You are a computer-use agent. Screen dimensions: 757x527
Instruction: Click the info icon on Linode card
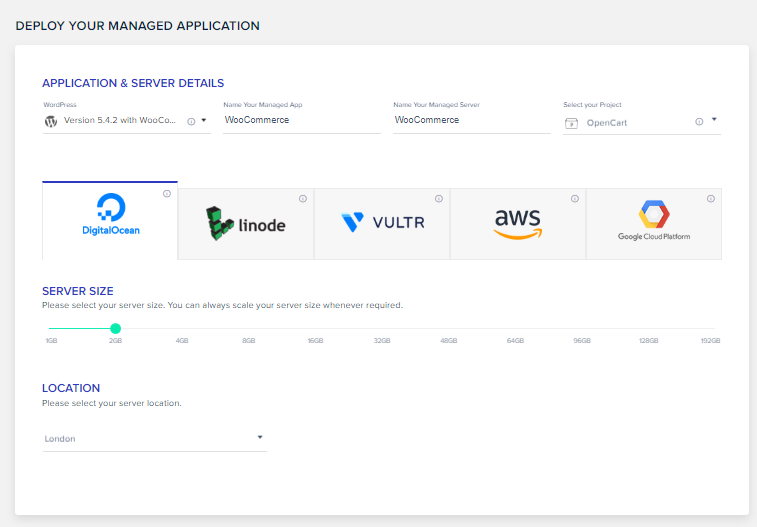[x=302, y=199]
